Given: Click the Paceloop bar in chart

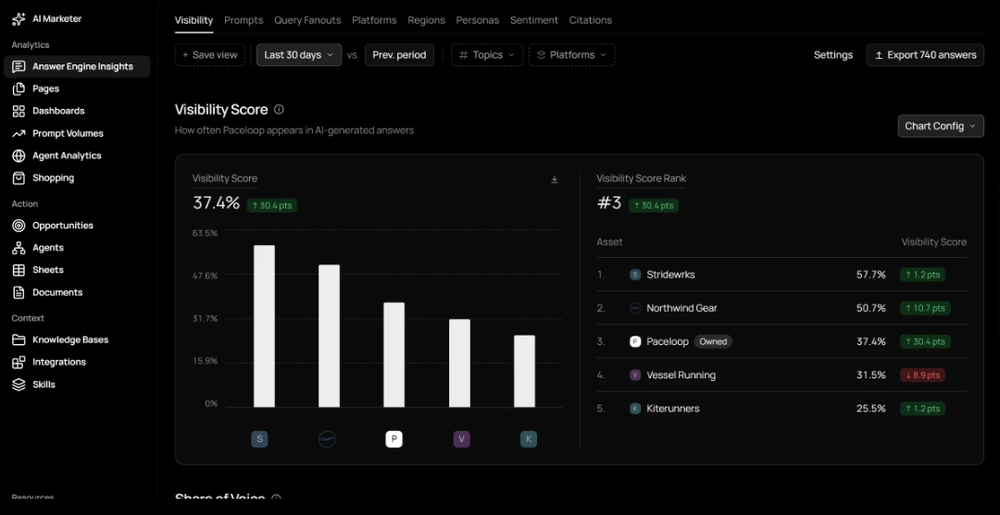Looking at the screenshot, I should 394,355.
